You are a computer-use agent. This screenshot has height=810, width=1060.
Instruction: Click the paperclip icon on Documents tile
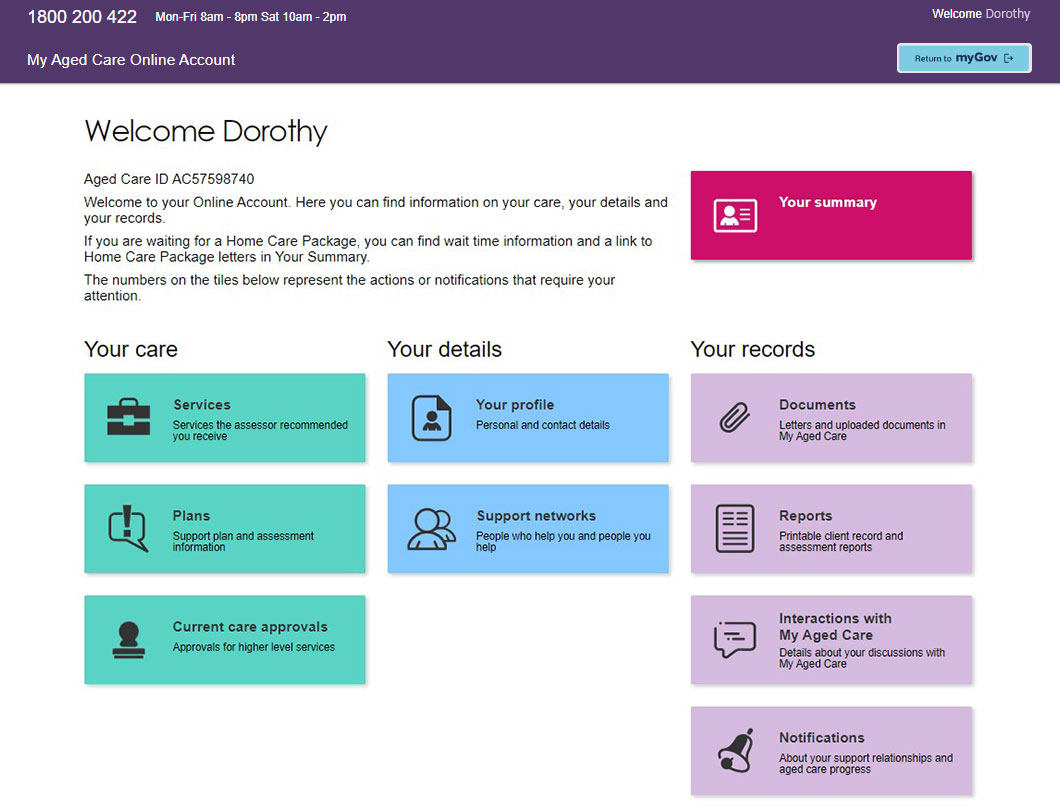[x=734, y=417]
